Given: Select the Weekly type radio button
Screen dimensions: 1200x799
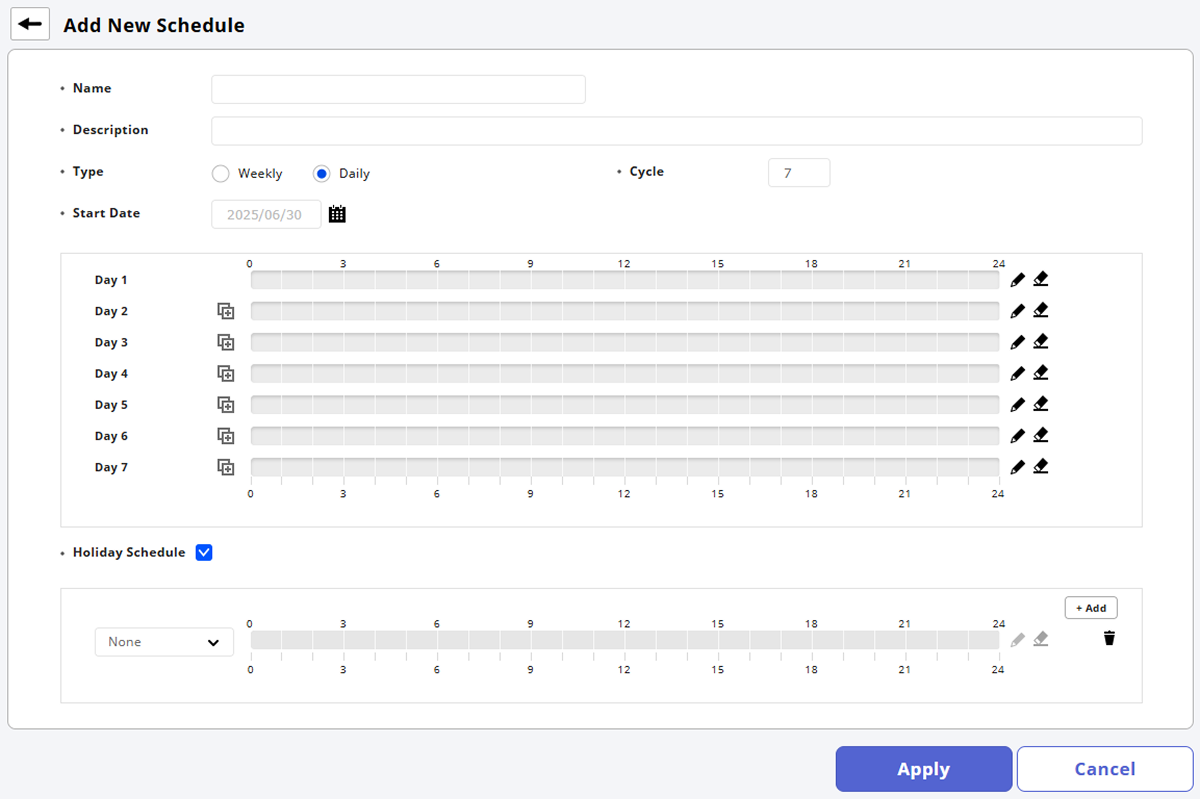Looking at the screenshot, I should (221, 174).
